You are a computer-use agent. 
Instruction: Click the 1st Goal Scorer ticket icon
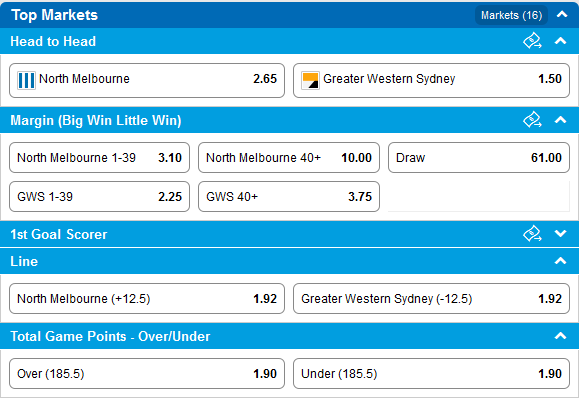[x=532, y=234]
